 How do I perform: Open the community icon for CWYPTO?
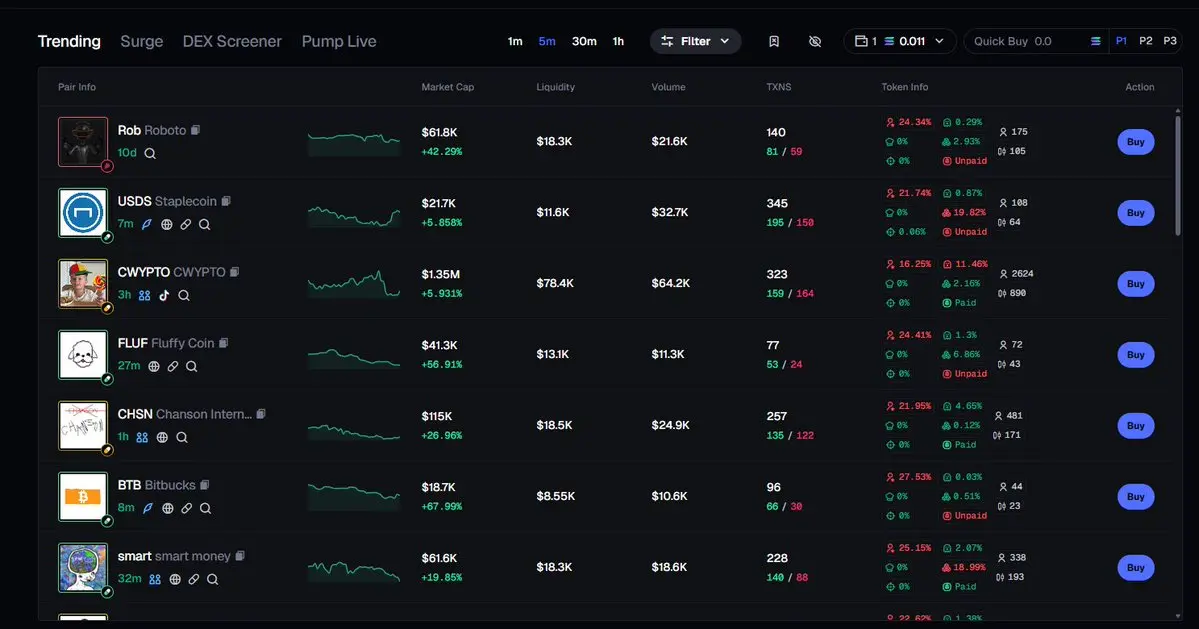(x=145, y=296)
